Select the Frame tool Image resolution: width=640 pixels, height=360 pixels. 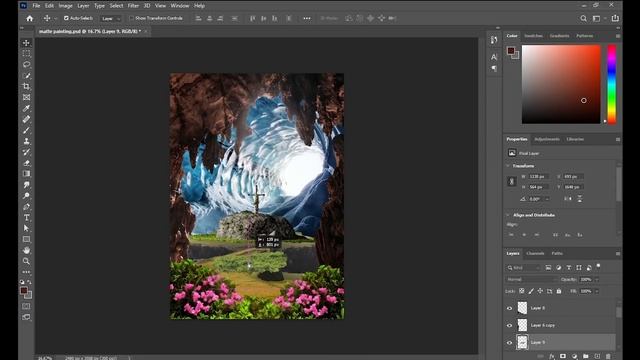click(x=27, y=98)
